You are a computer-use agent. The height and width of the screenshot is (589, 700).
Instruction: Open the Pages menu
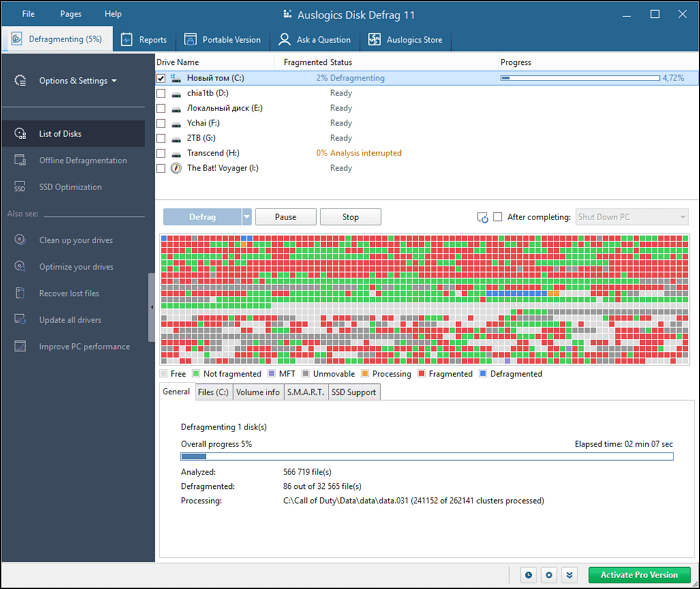coord(71,14)
